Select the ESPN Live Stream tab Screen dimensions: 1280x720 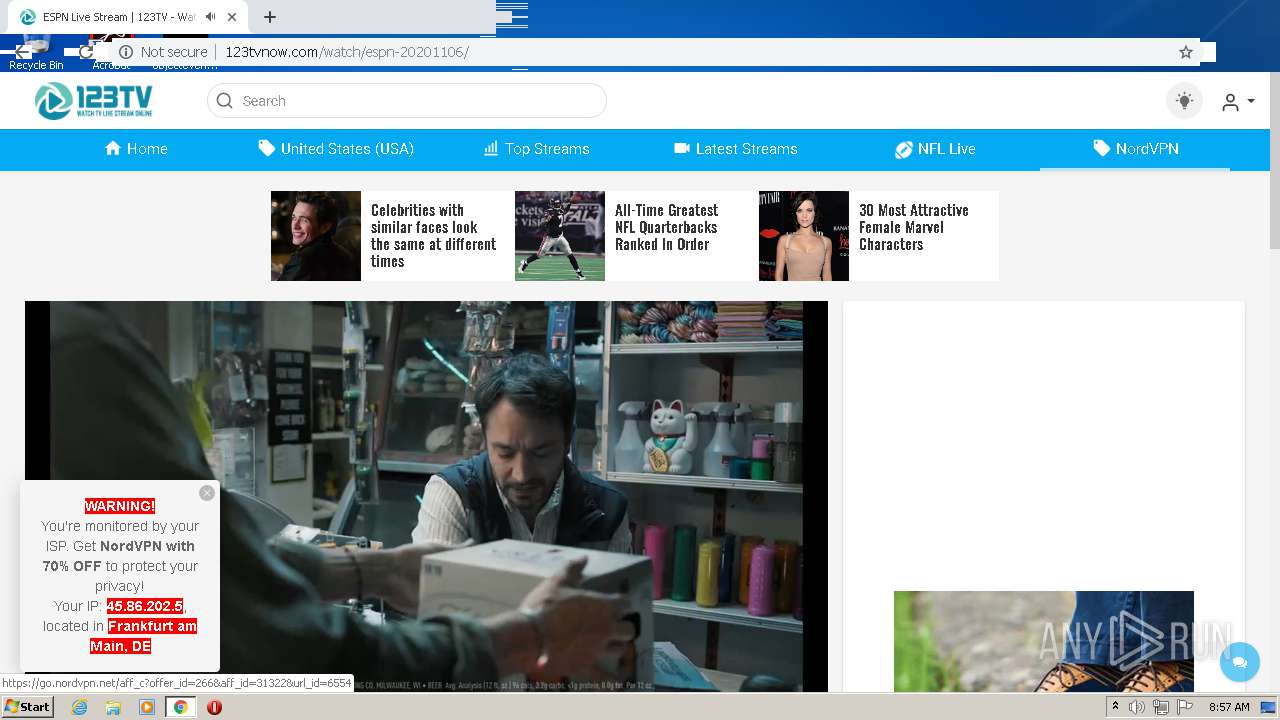(x=125, y=17)
